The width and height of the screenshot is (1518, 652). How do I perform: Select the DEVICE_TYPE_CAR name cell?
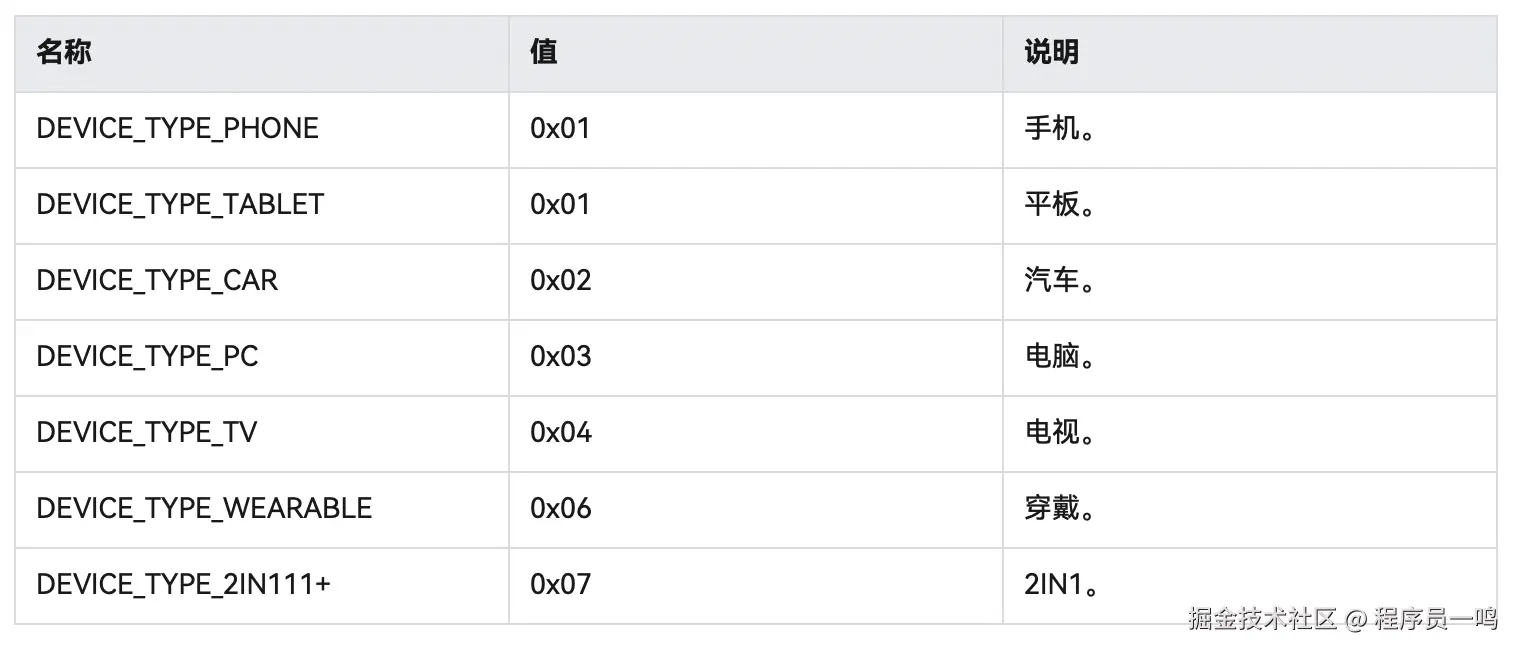click(157, 281)
